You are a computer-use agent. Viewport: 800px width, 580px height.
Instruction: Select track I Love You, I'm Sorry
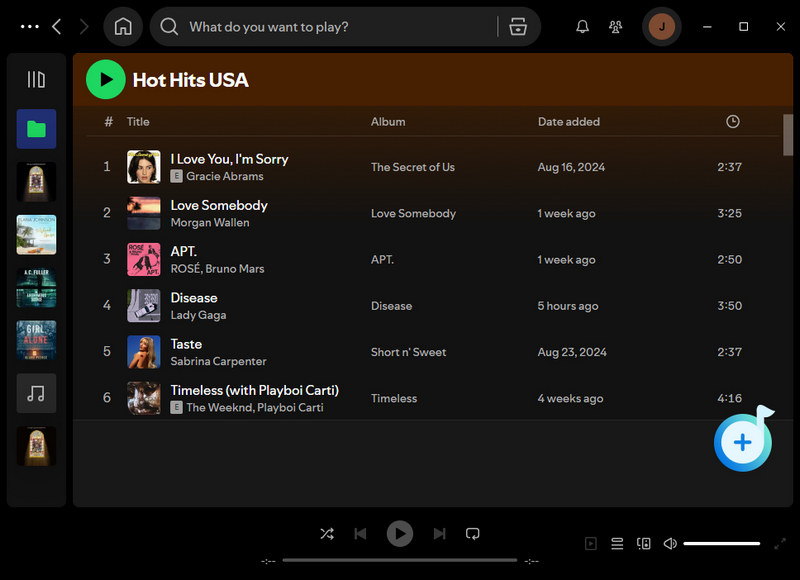[229, 159]
